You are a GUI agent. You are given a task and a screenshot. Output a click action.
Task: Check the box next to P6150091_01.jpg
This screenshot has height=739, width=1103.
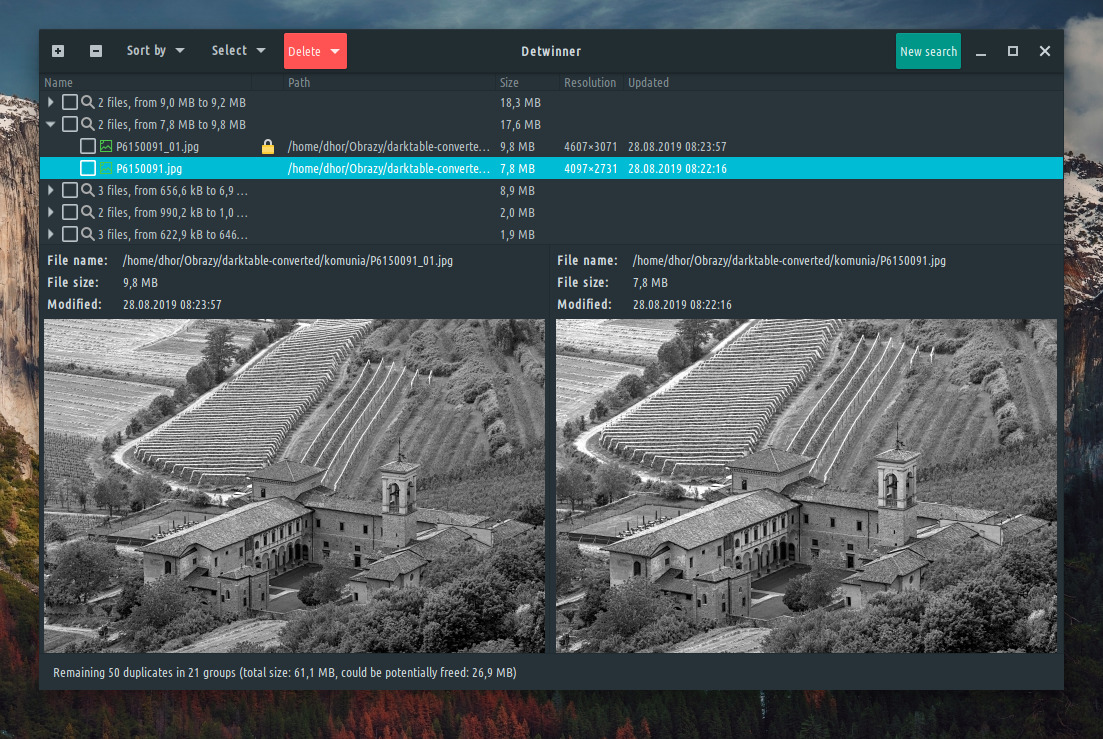(x=88, y=146)
